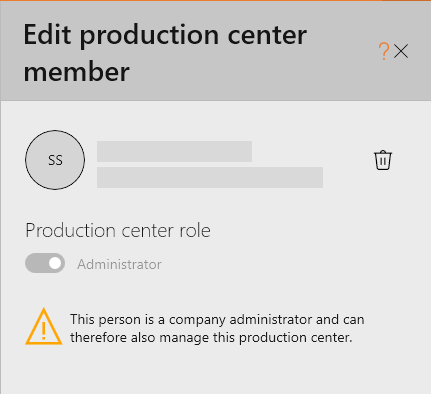Select the longer member email placeholder bar

[x=210, y=177]
